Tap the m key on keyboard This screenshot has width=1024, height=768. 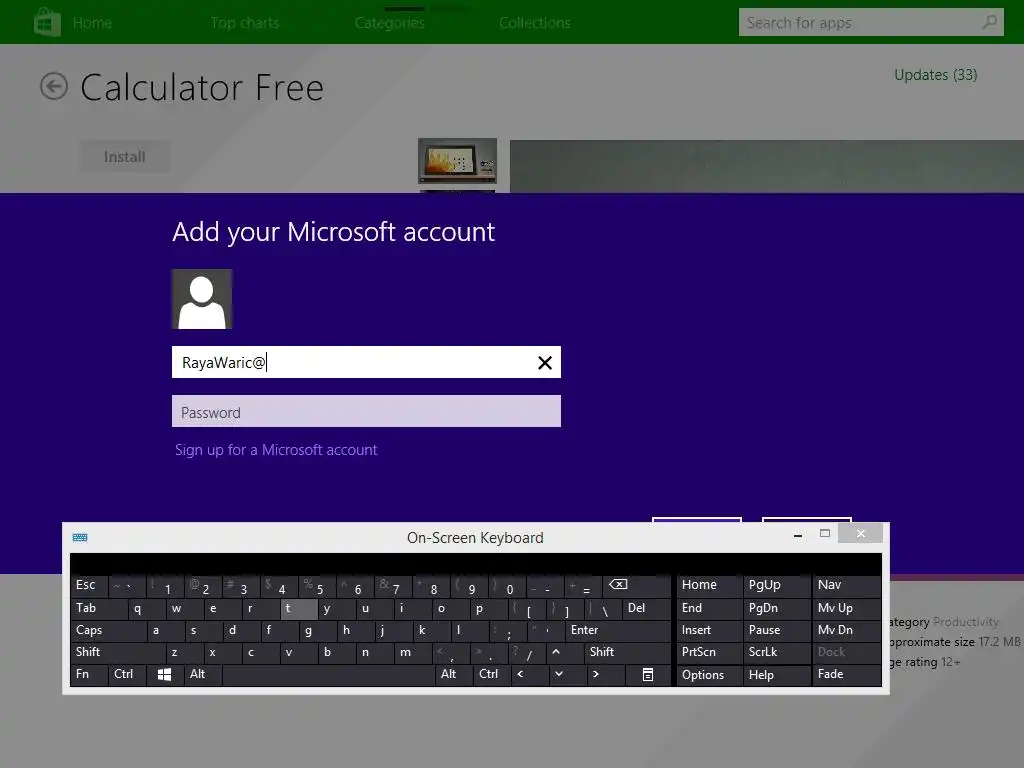click(x=411, y=652)
